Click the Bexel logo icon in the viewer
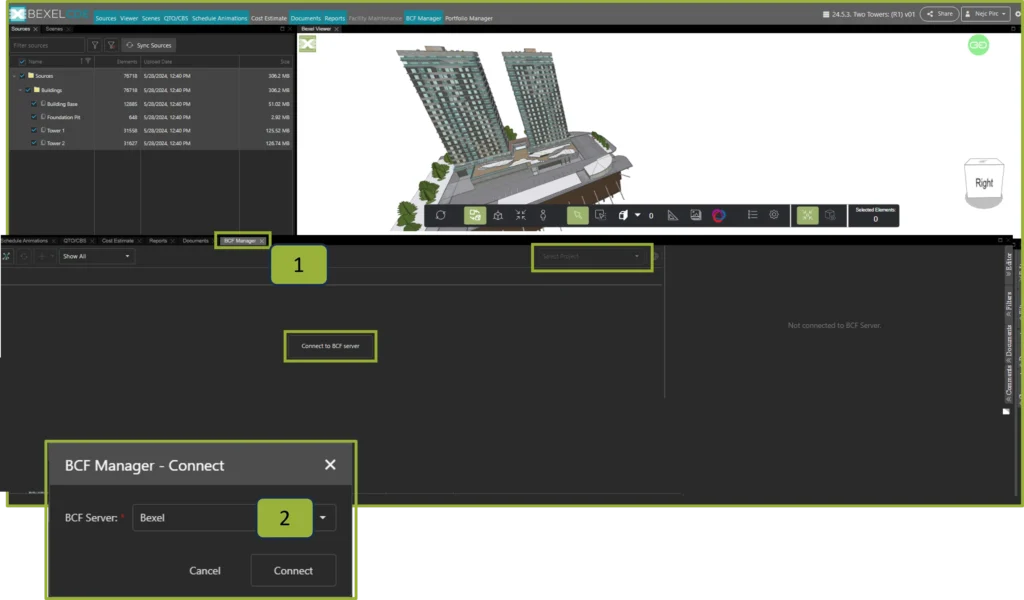The height and width of the screenshot is (600, 1024). click(308, 44)
